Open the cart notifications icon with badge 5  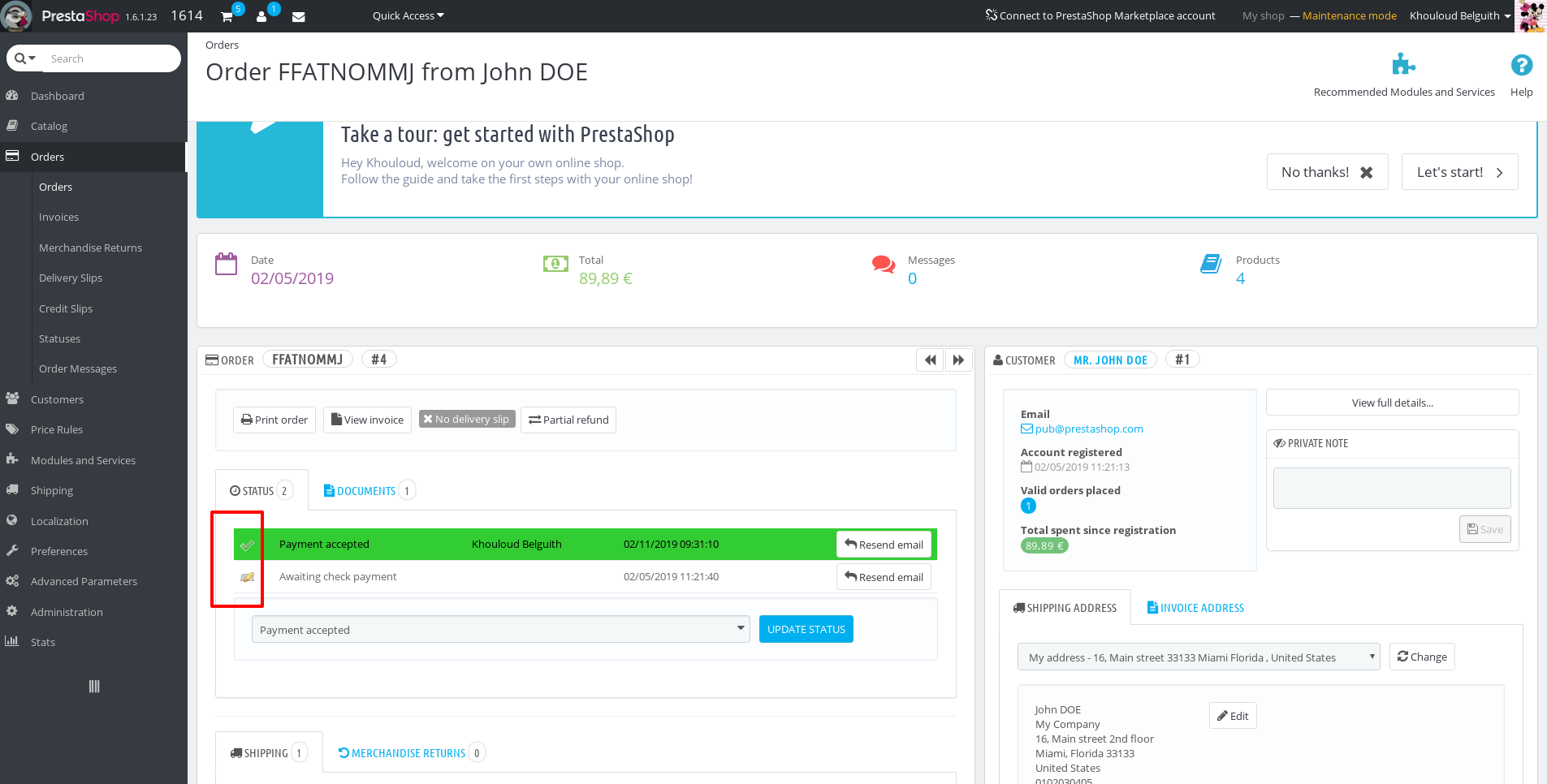227,16
